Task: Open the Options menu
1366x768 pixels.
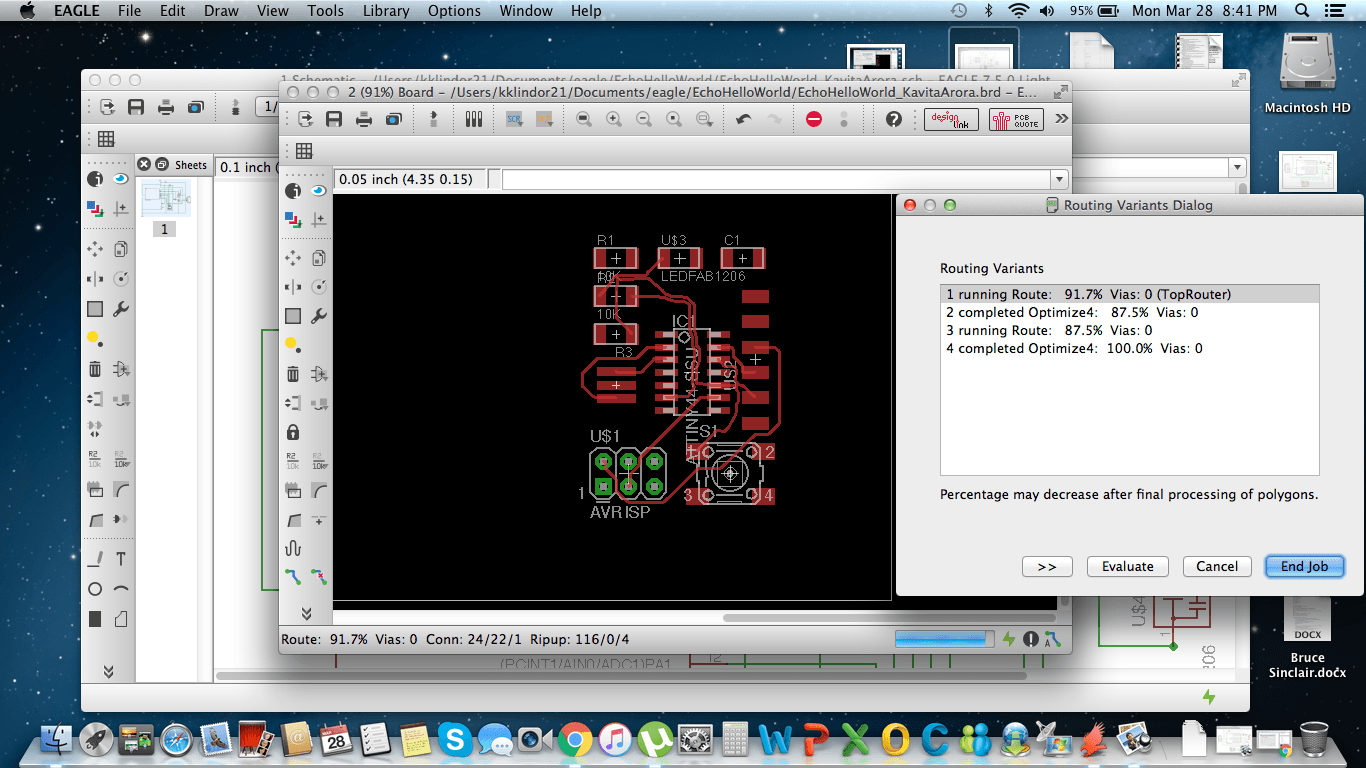Action: click(454, 11)
